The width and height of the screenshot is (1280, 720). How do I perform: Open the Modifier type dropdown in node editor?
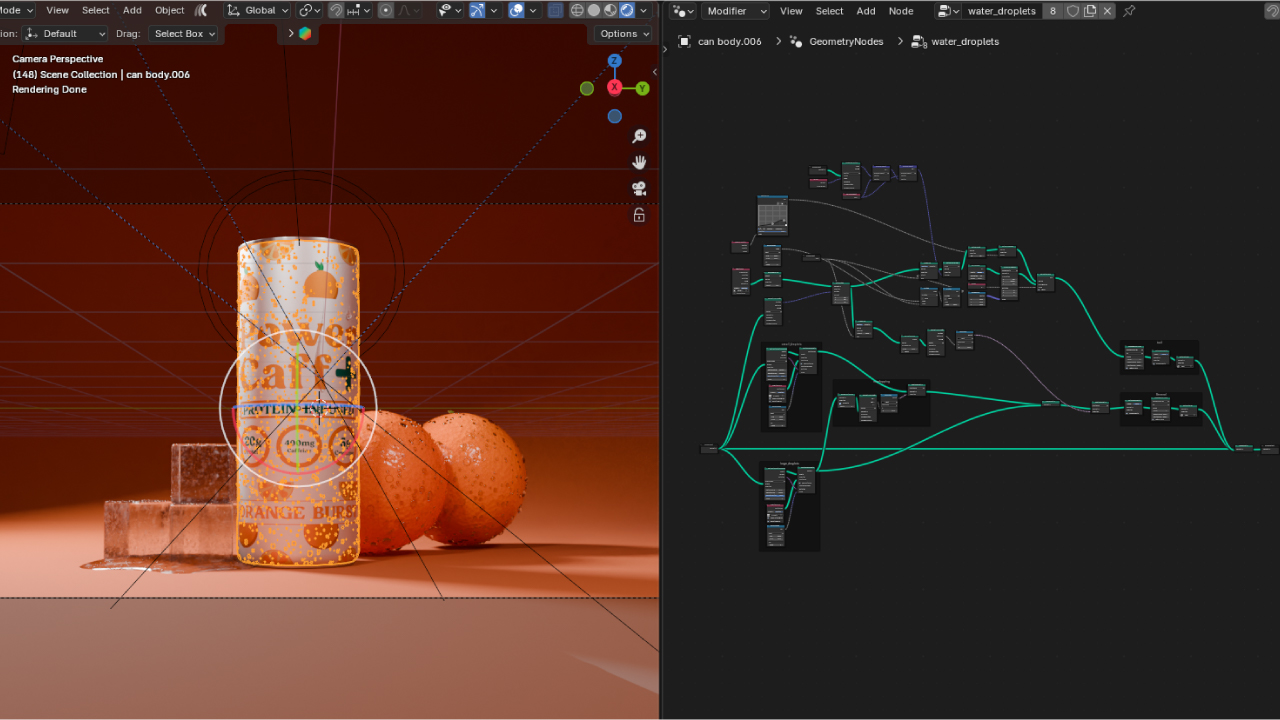(736, 10)
